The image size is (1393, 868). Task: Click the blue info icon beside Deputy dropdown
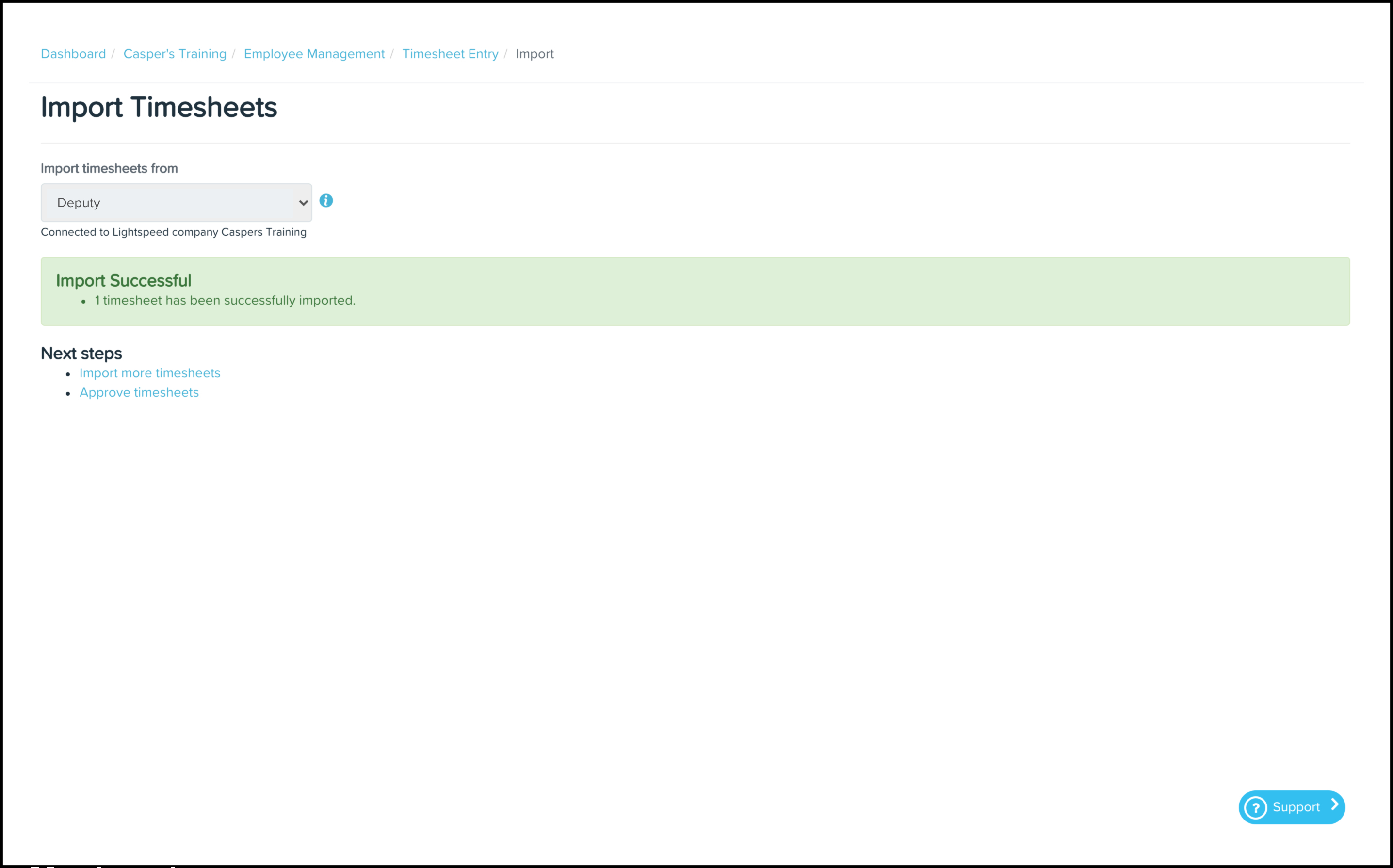tap(325, 200)
